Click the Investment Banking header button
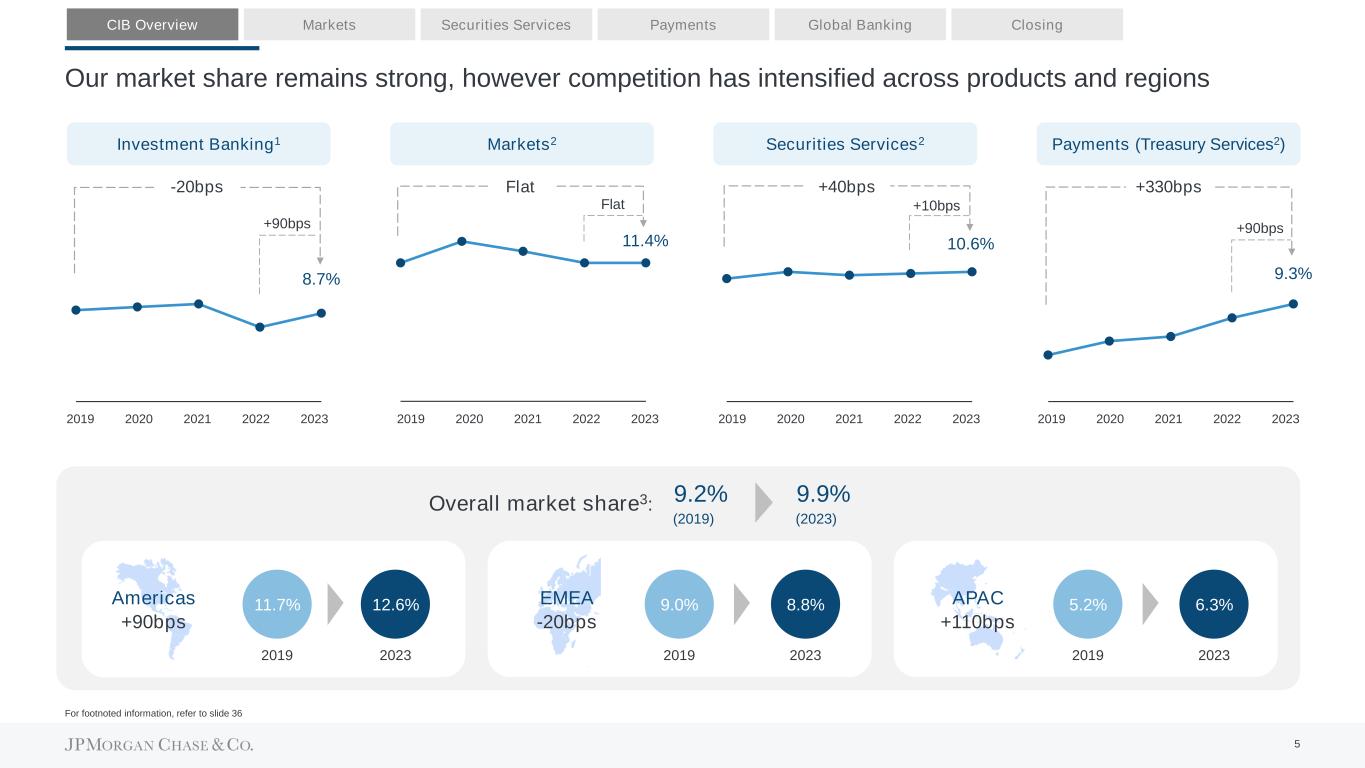Image resolution: width=1365 pixels, height=768 pixels. (x=198, y=144)
